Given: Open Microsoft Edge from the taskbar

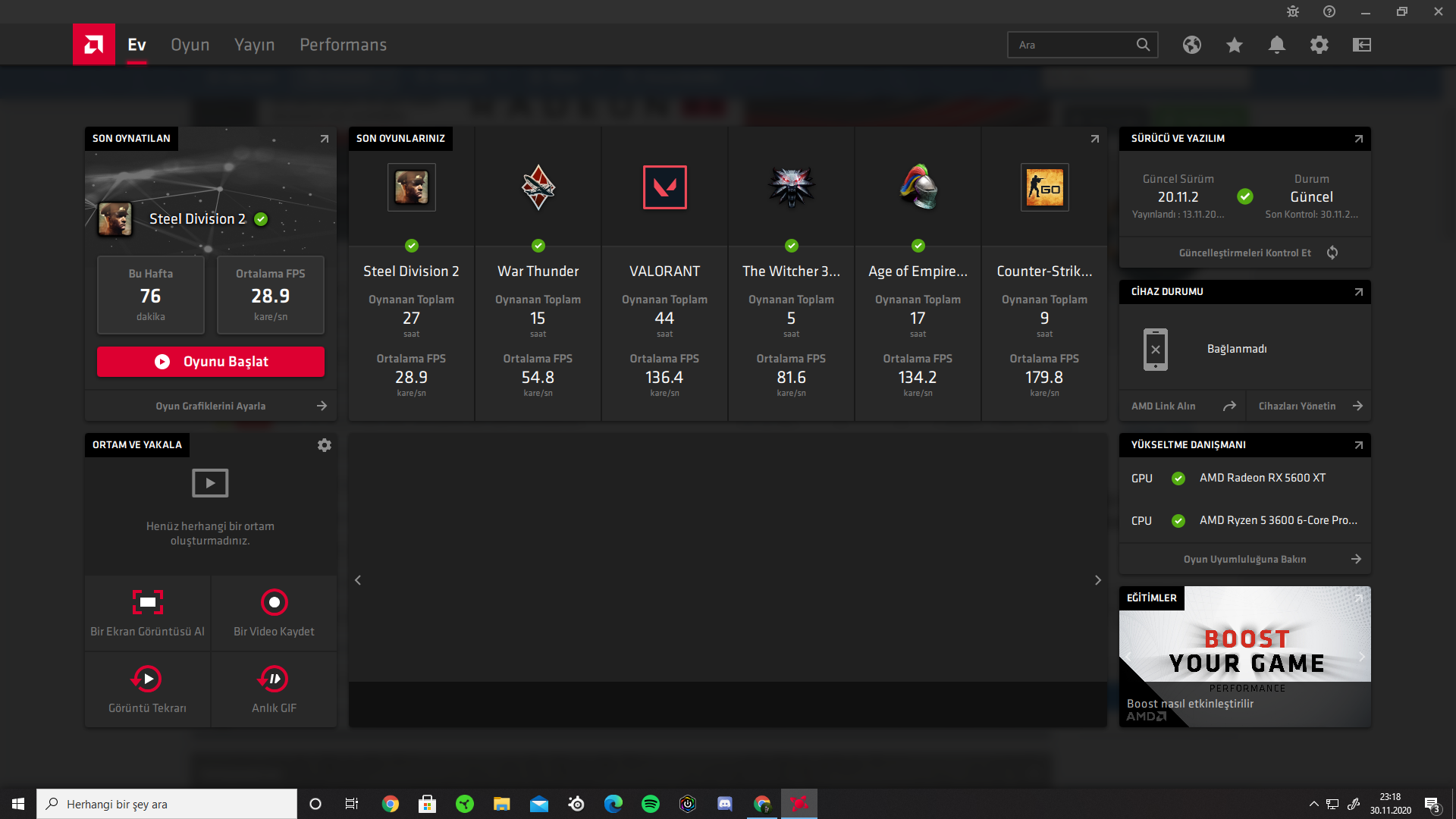Looking at the screenshot, I should tap(613, 804).
